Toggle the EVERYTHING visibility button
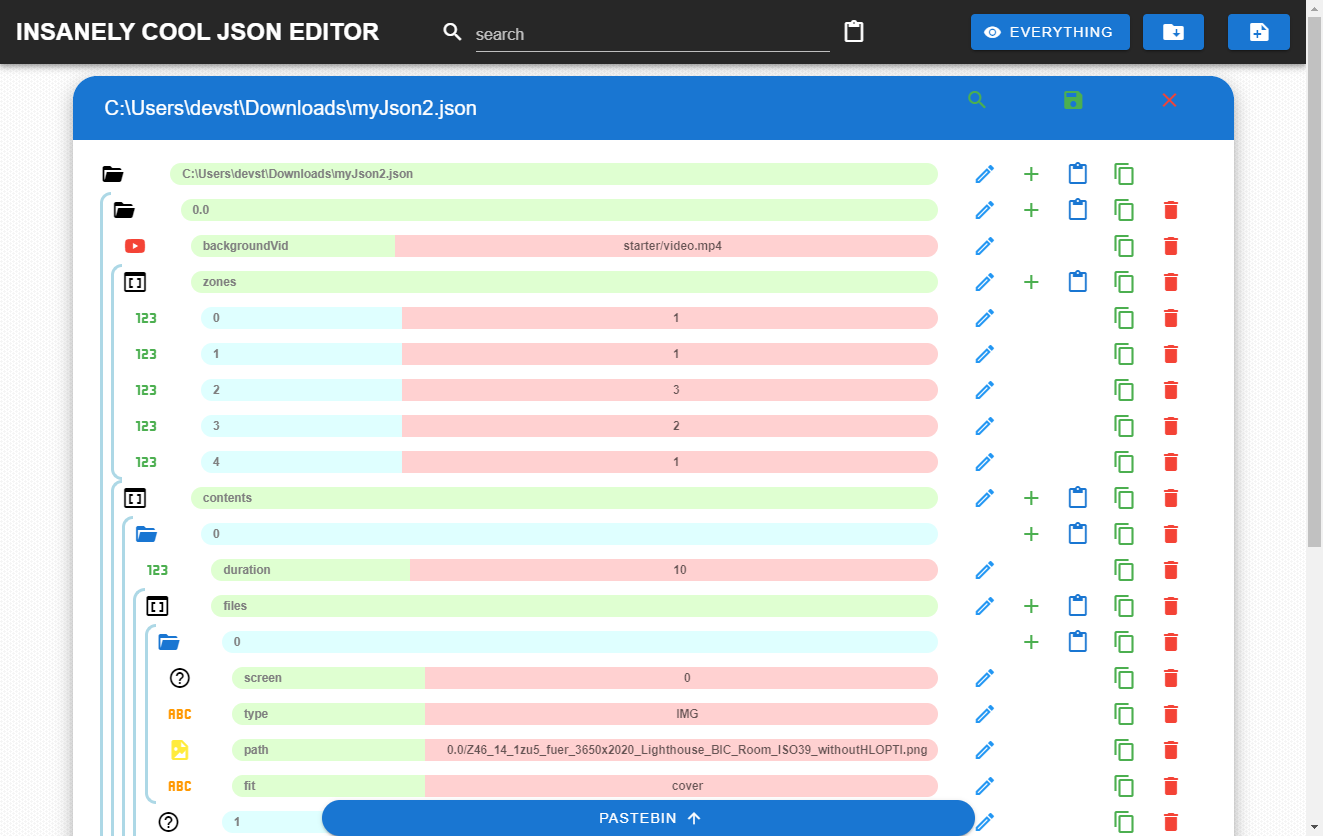1323x836 pixels. click(x=1050, y=32)
